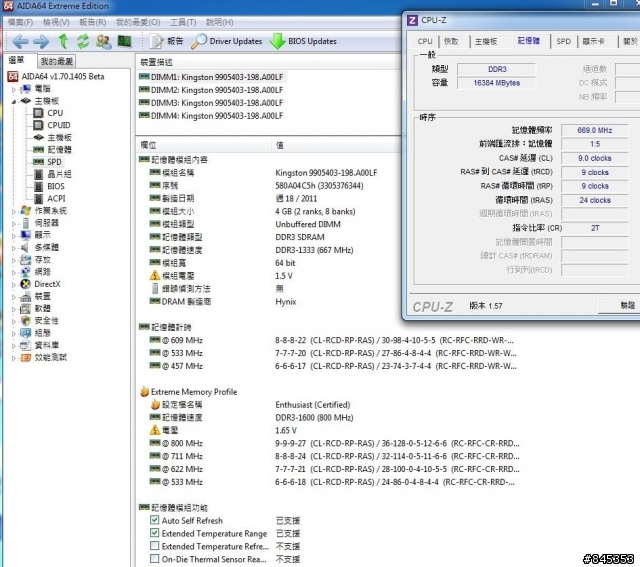Collapse the motherboard tree node
This screenshot has width=640, height=567.
tap(14, 101)
